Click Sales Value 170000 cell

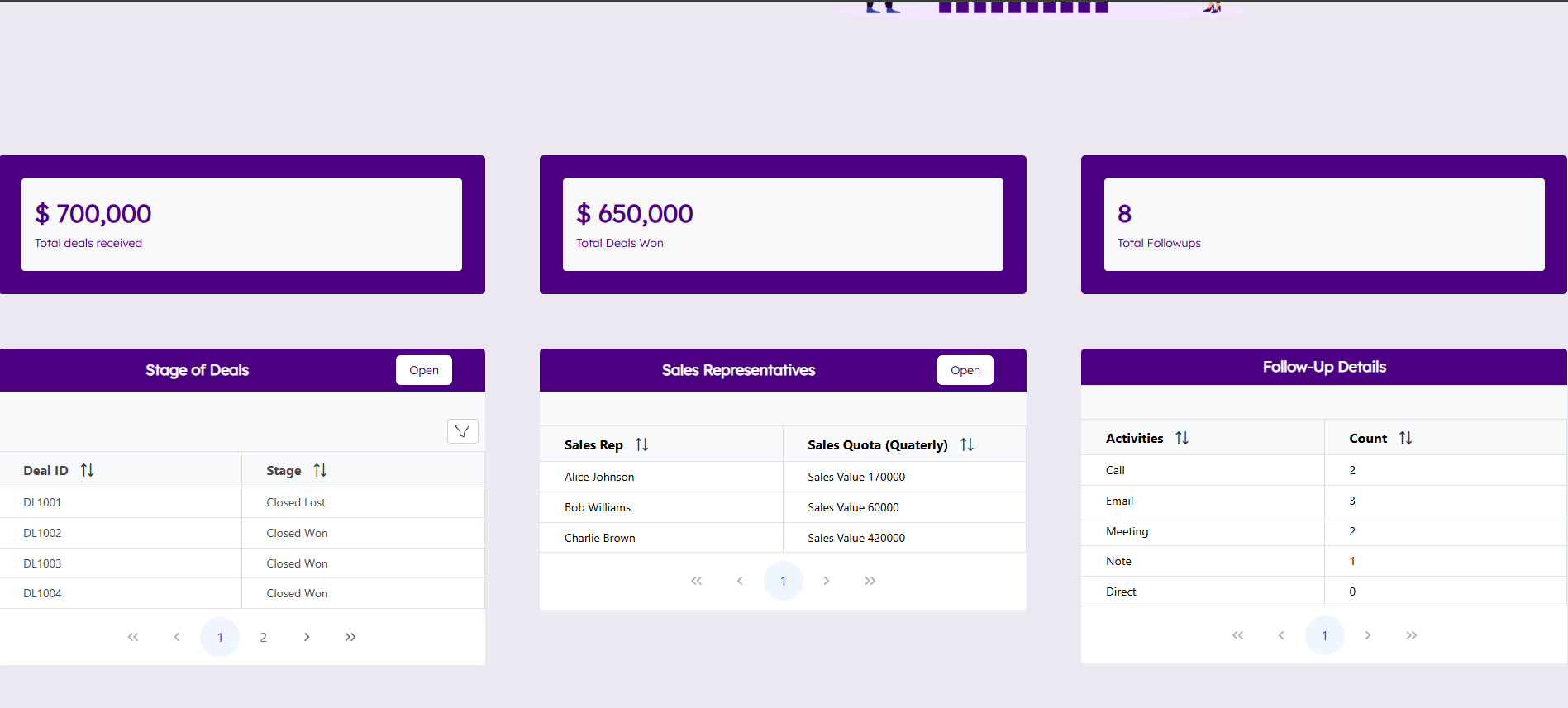[904, 477]
